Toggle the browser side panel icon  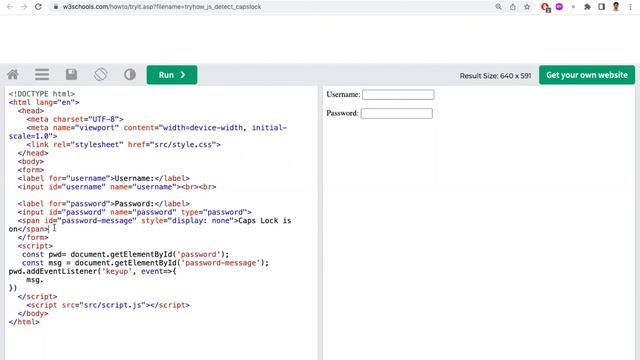click(x=602, y=7)
